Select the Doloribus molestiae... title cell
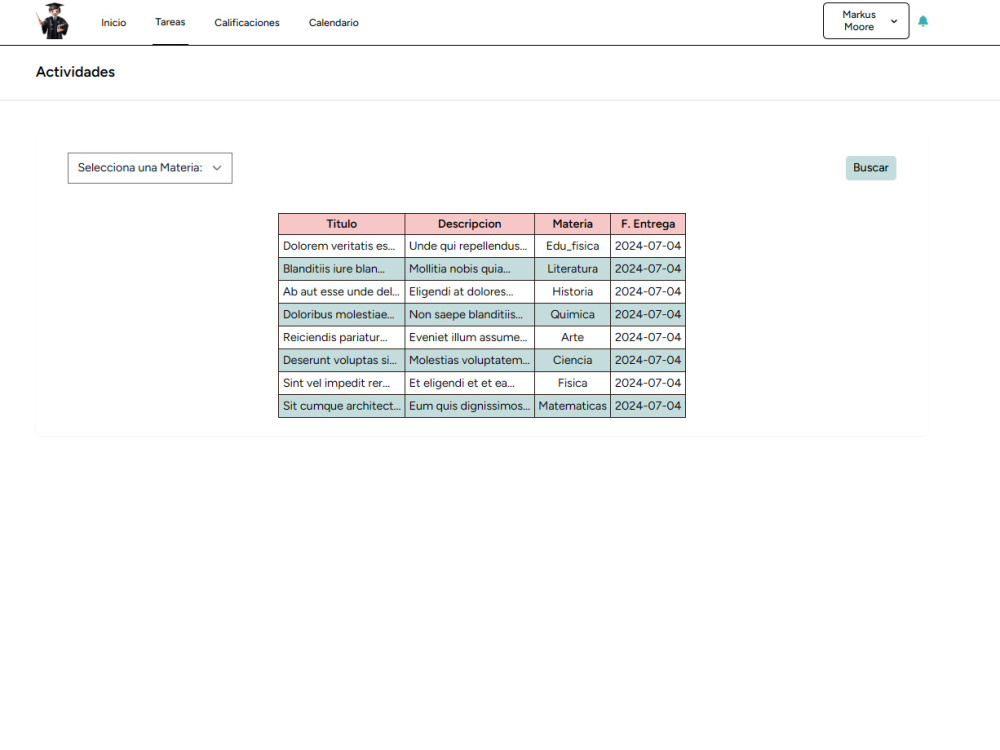 [x=342, y=314]
